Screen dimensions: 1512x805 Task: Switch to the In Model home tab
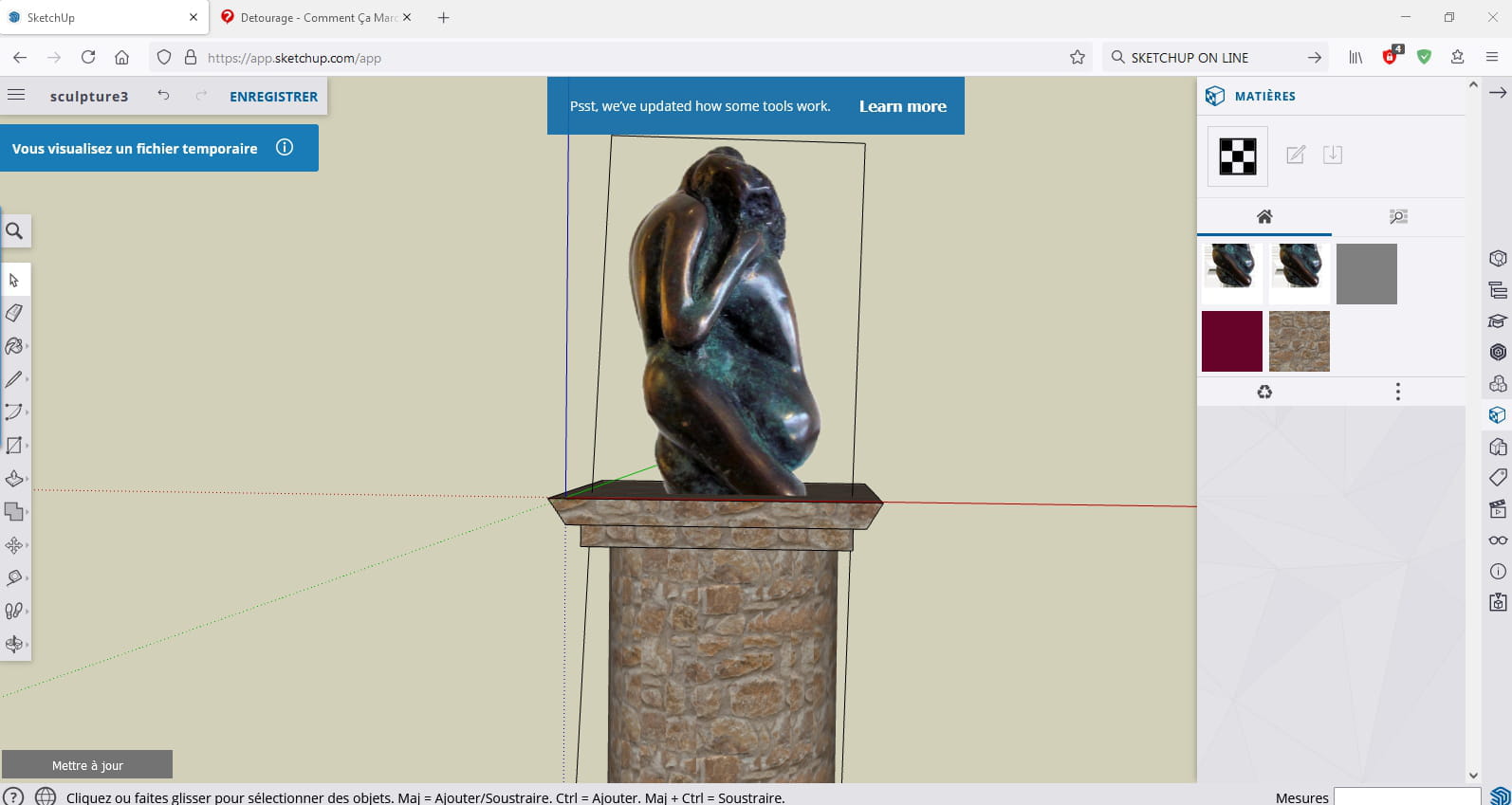[x=1264, y=217]
